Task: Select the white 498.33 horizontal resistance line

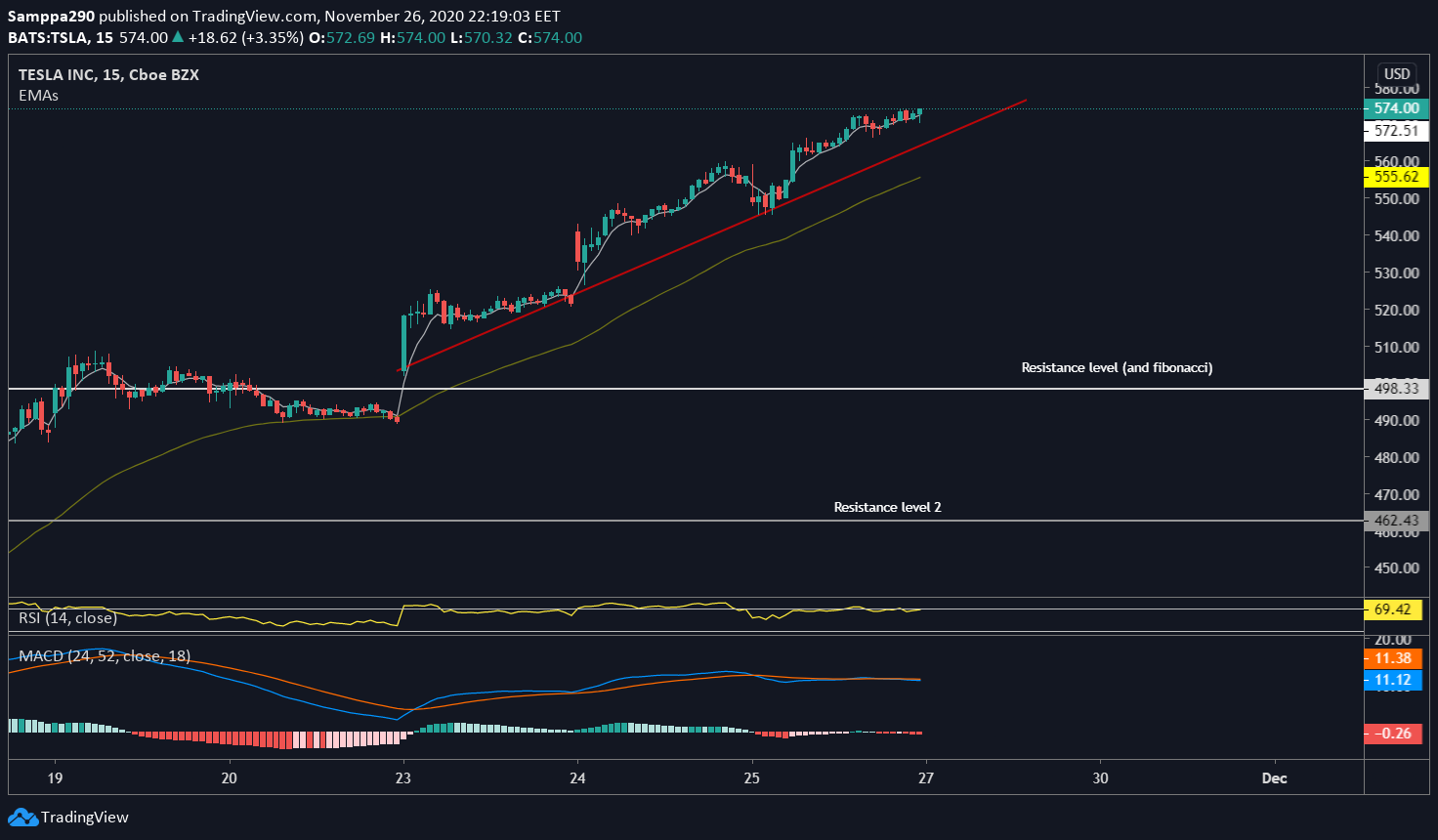Action: pos(684,389)
